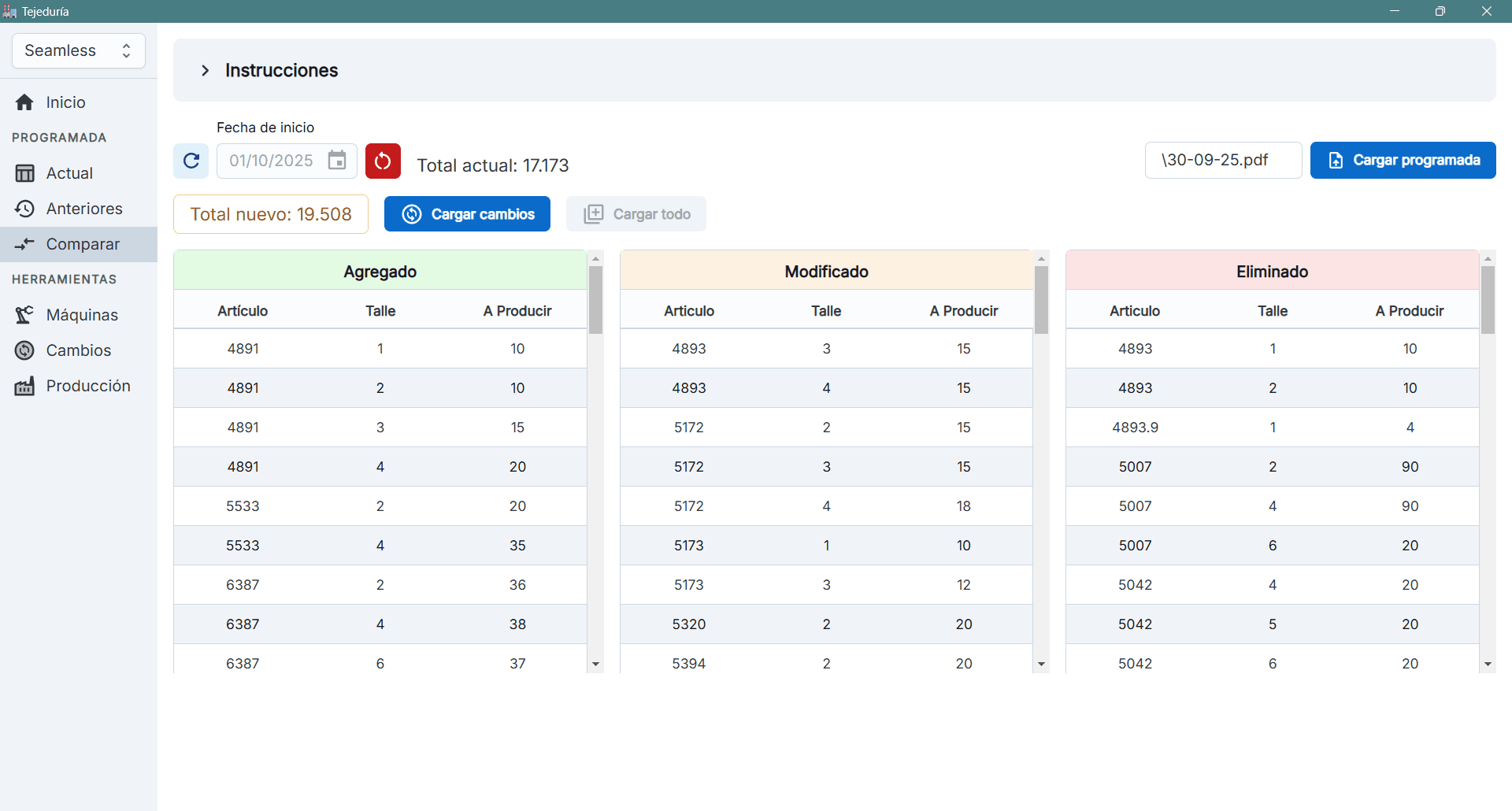
Task: Click the Cargar todo button
Action: pyautogui.click(x=636, y=214)
